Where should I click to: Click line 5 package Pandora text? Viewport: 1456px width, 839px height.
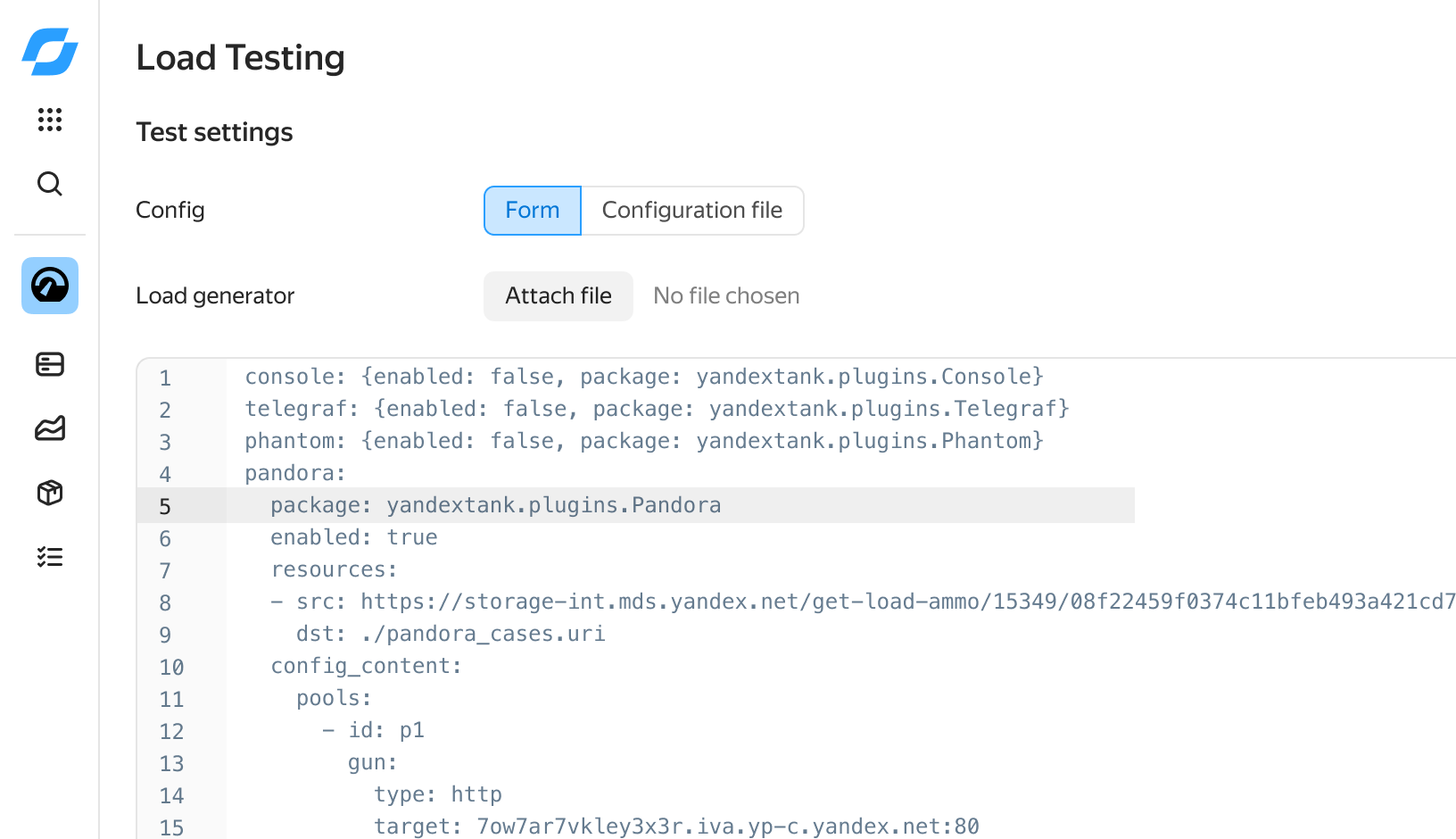click(495, 505)
